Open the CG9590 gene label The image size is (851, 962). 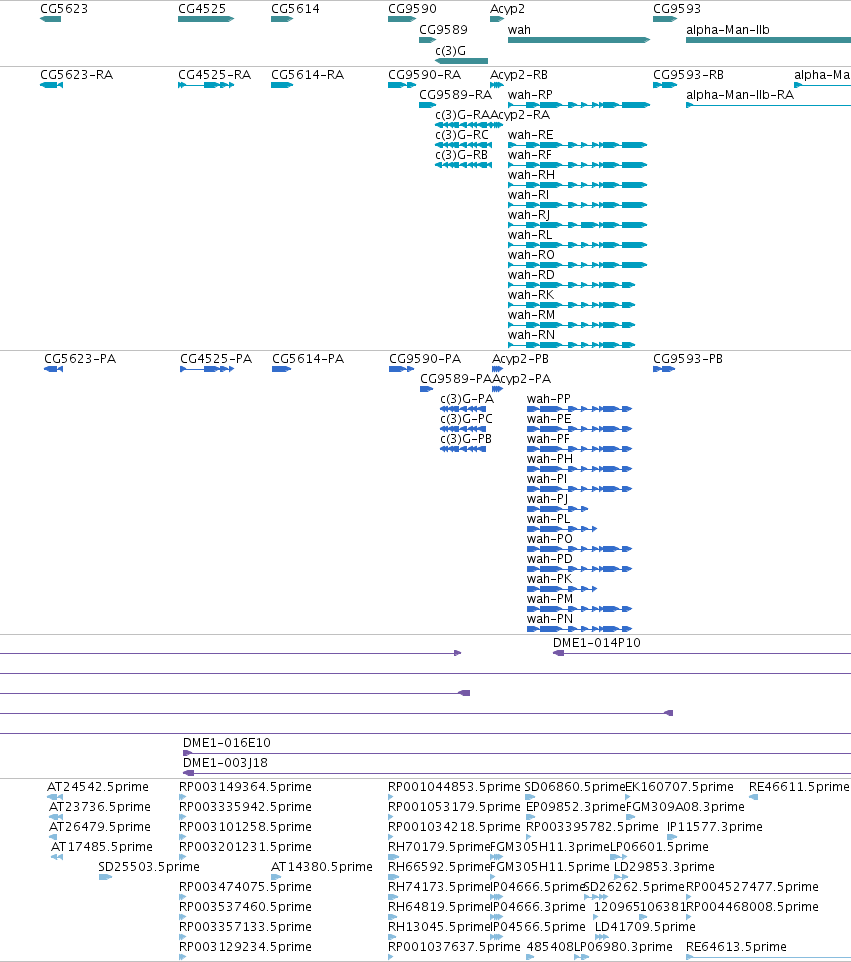click(x=412, y=9)
